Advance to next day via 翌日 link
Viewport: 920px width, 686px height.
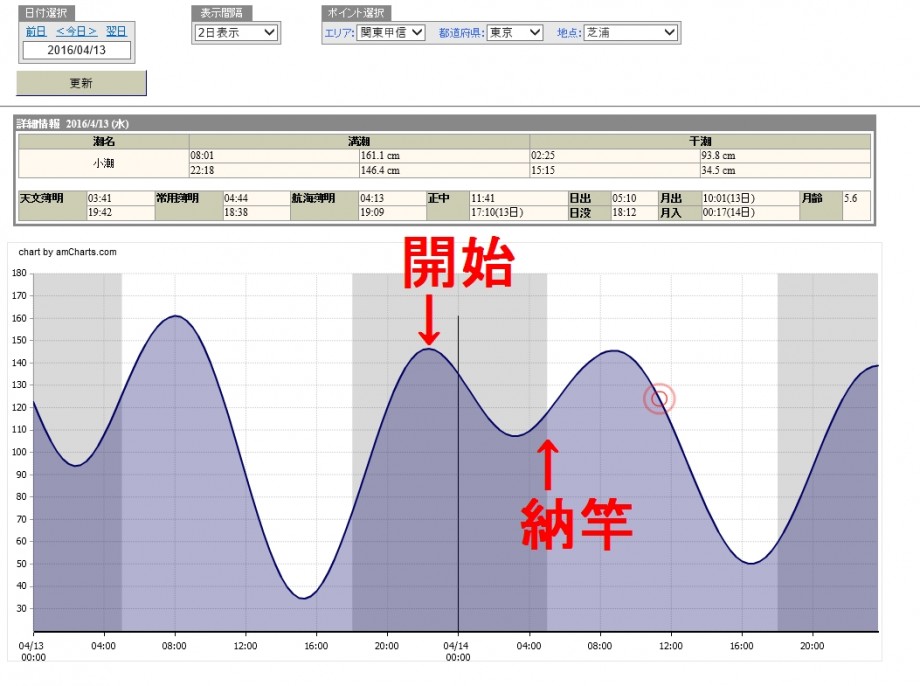pos(116,32)
